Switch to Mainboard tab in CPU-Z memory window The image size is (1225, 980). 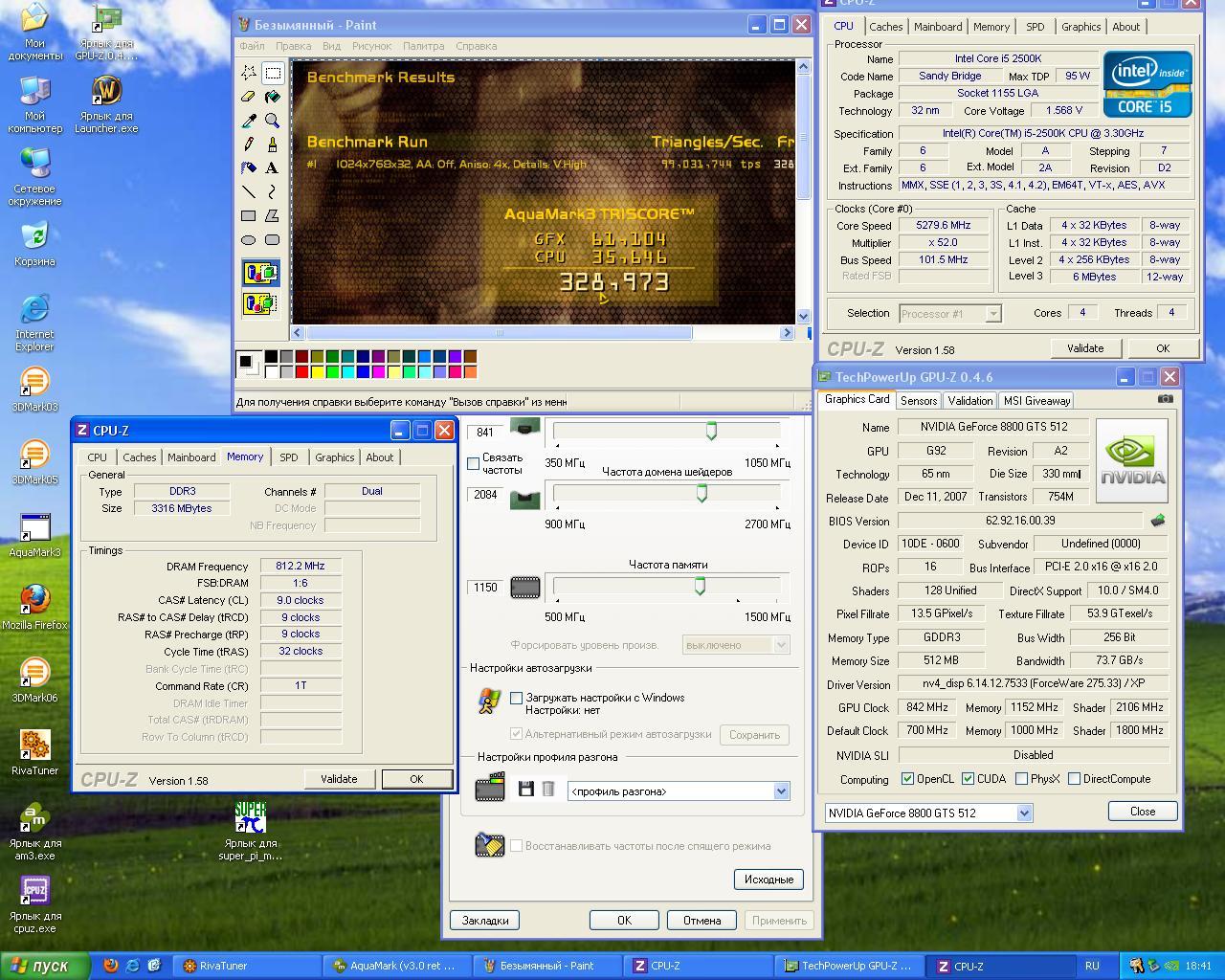click(192, 457)
